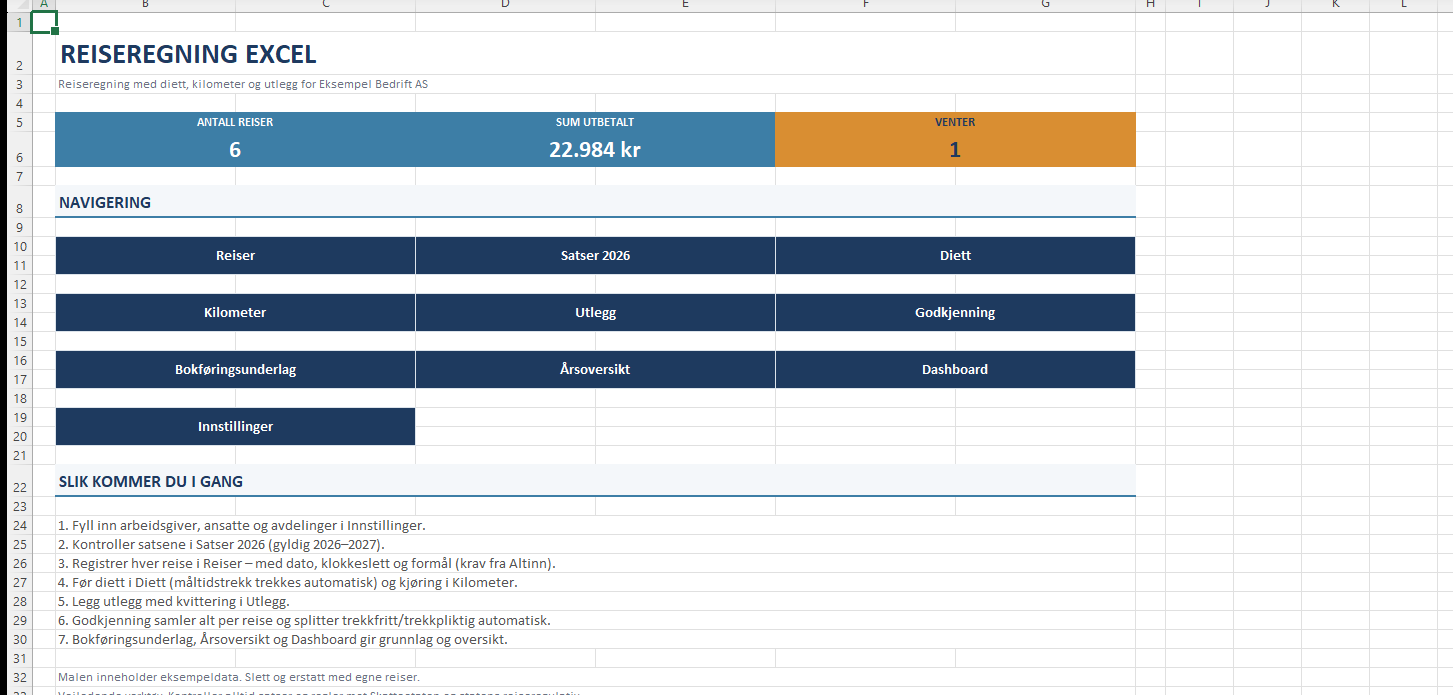
Task: Select column E header
Action: (685, 5)
